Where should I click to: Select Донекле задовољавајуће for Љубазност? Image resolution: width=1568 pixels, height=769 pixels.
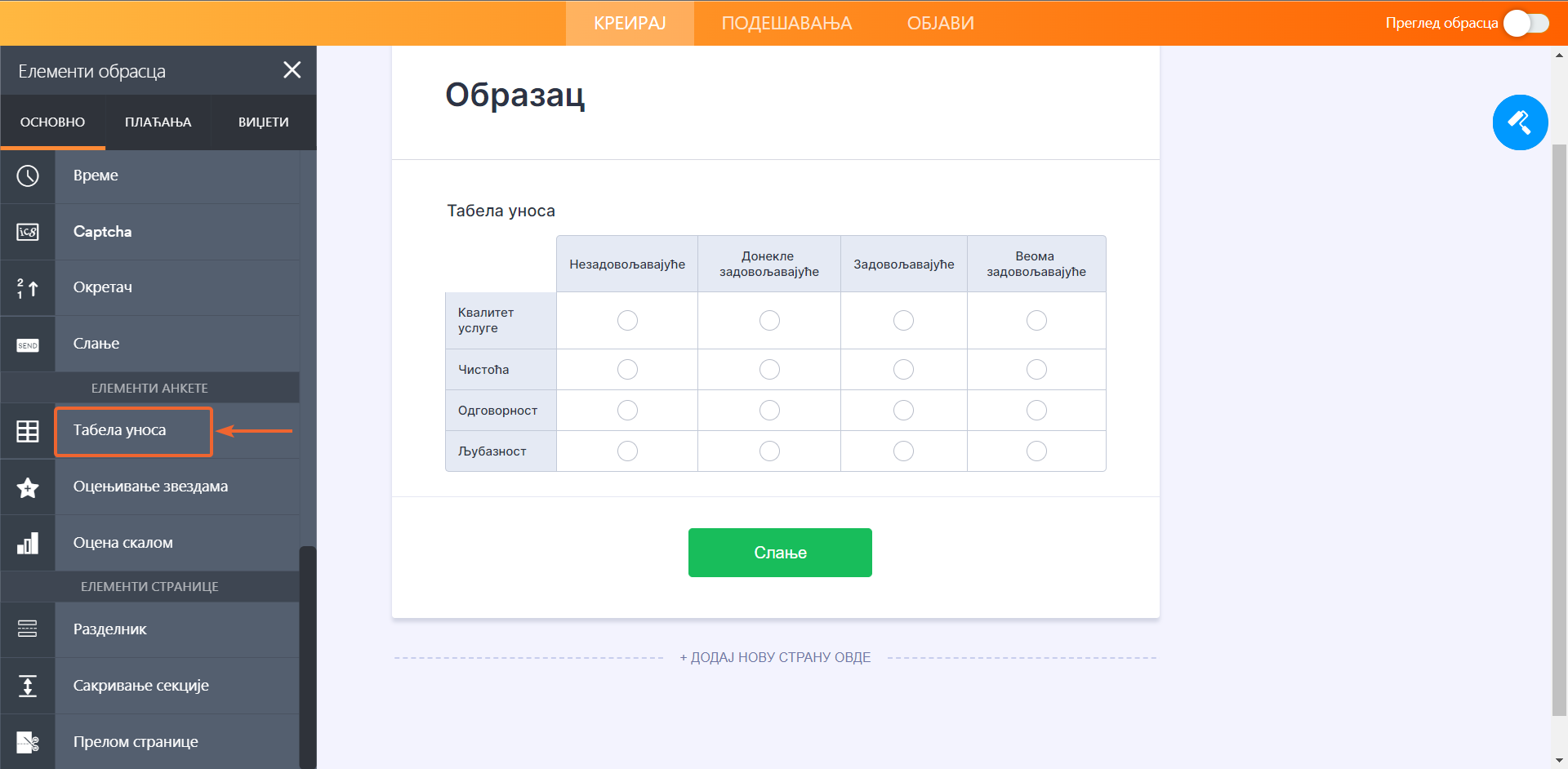click(x=769, y=451)
